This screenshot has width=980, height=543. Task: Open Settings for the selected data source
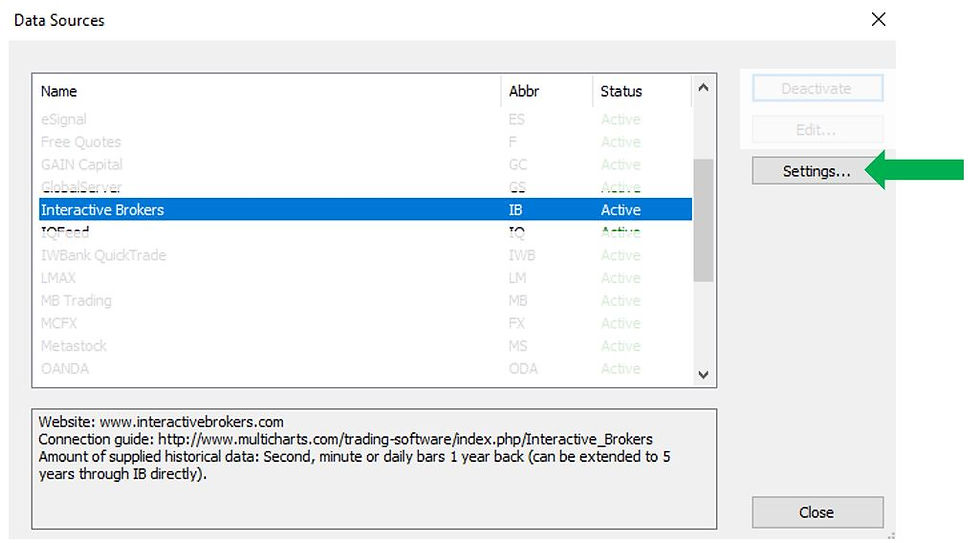click(x=816, y=171)
